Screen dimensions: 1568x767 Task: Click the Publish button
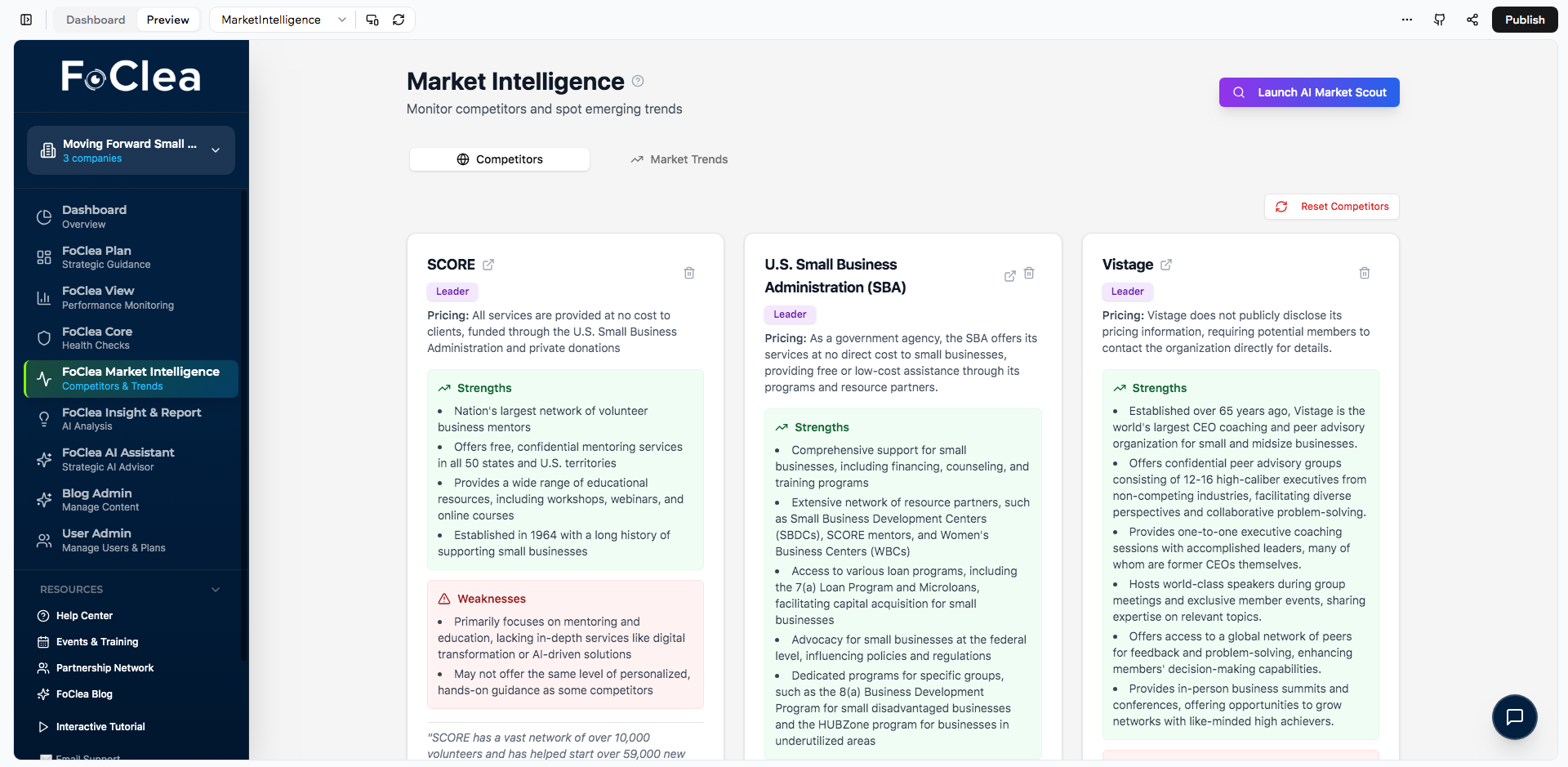click(1524, 20)
